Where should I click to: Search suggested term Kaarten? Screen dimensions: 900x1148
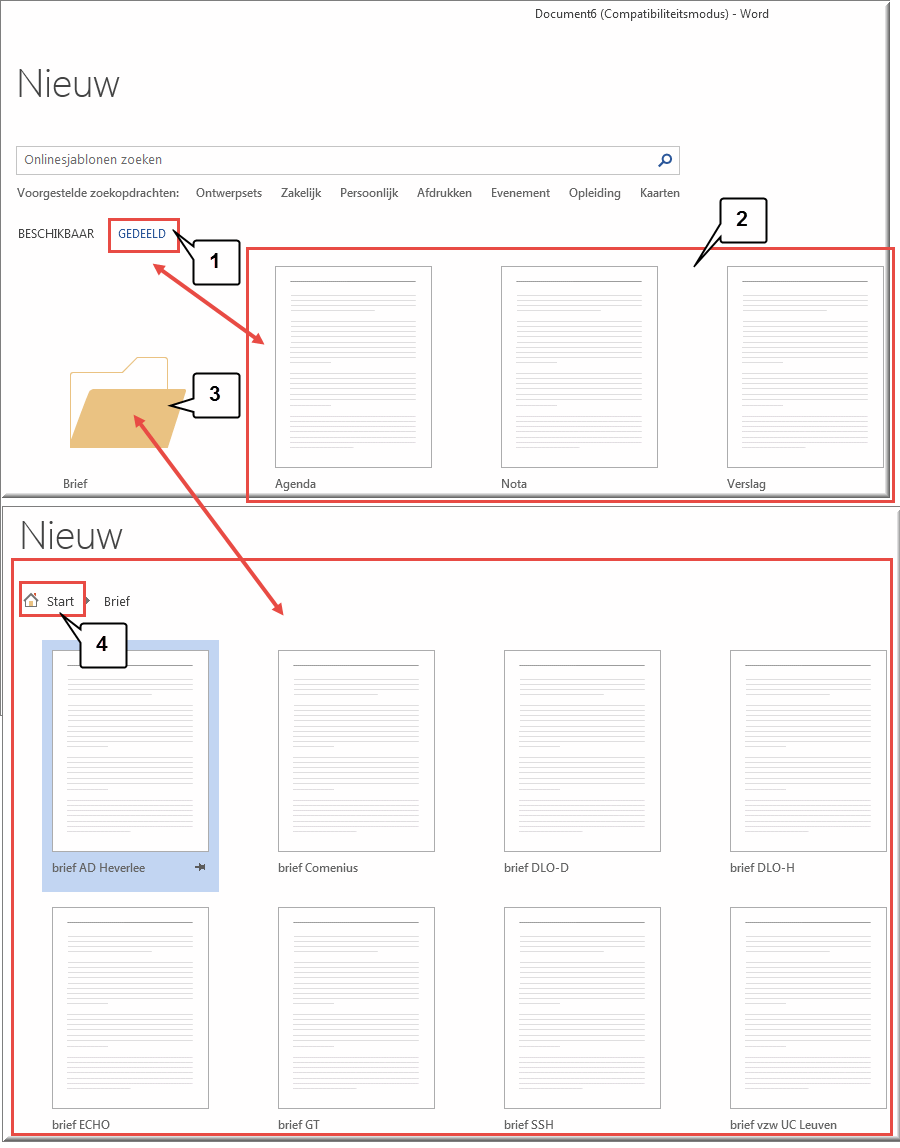pyautogui.click(x=660, y=193)
